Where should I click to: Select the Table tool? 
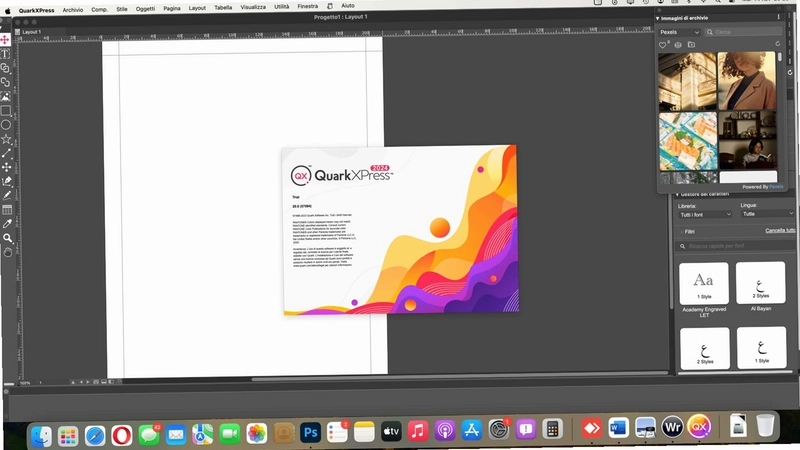tap(7, 210)
